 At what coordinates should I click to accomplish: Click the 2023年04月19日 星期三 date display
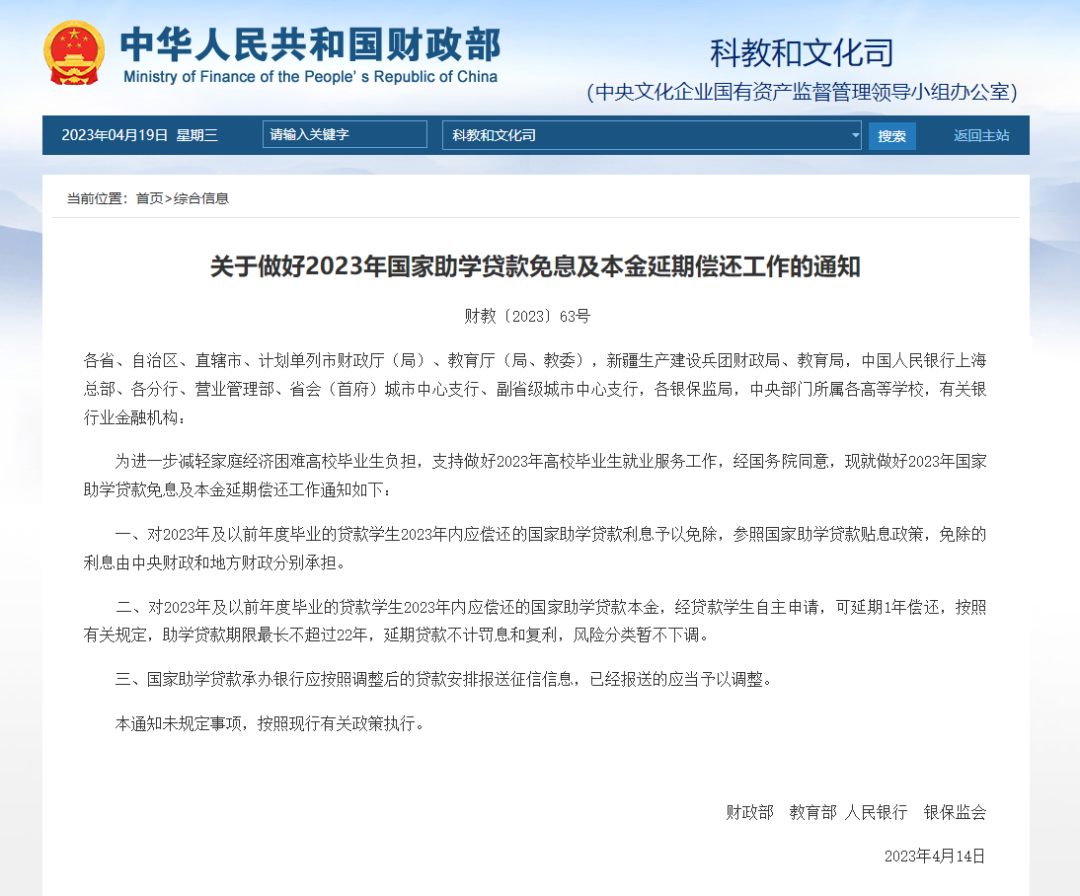(x=140, y=135)
